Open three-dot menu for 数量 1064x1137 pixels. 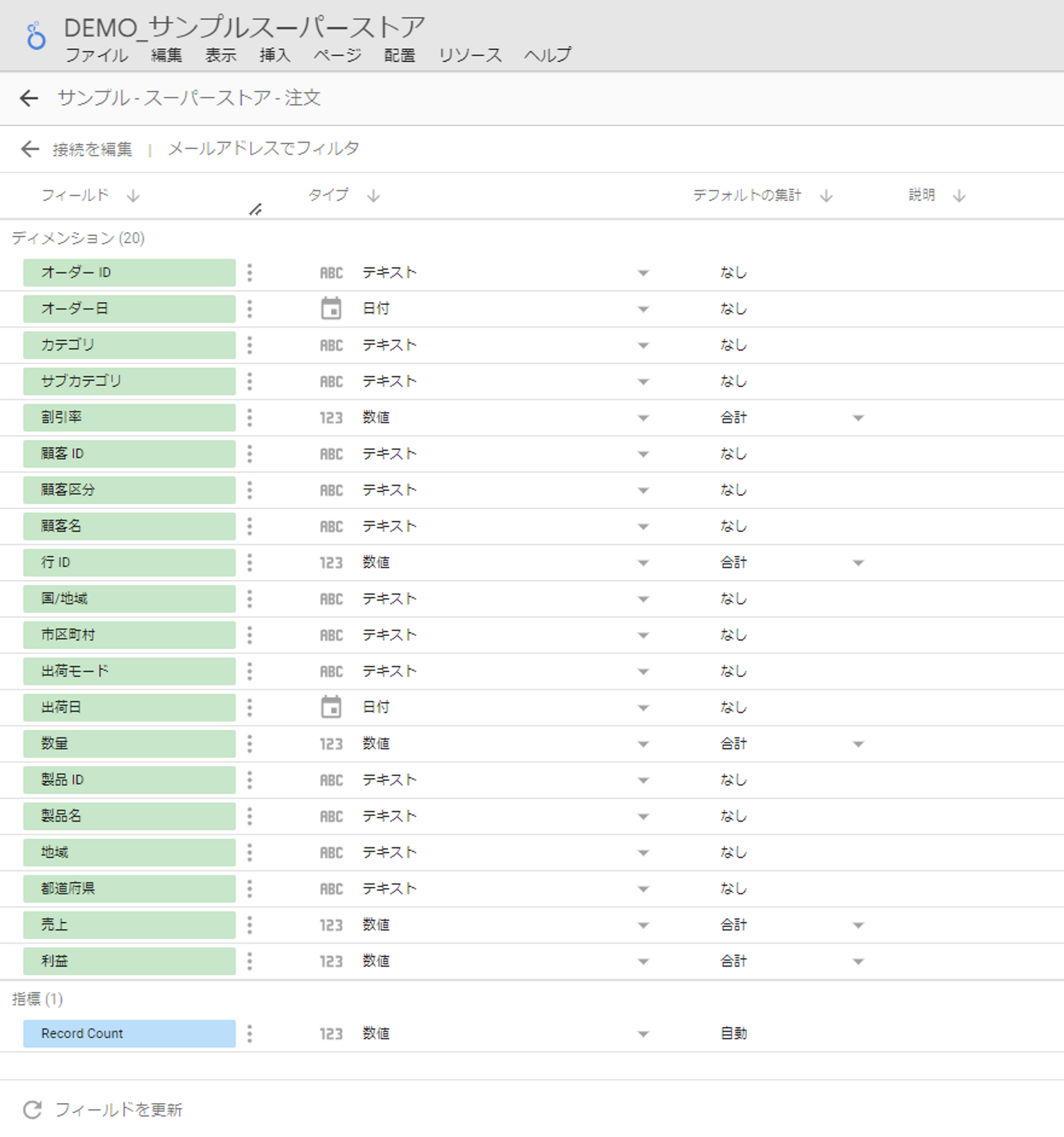click(249, 743)
